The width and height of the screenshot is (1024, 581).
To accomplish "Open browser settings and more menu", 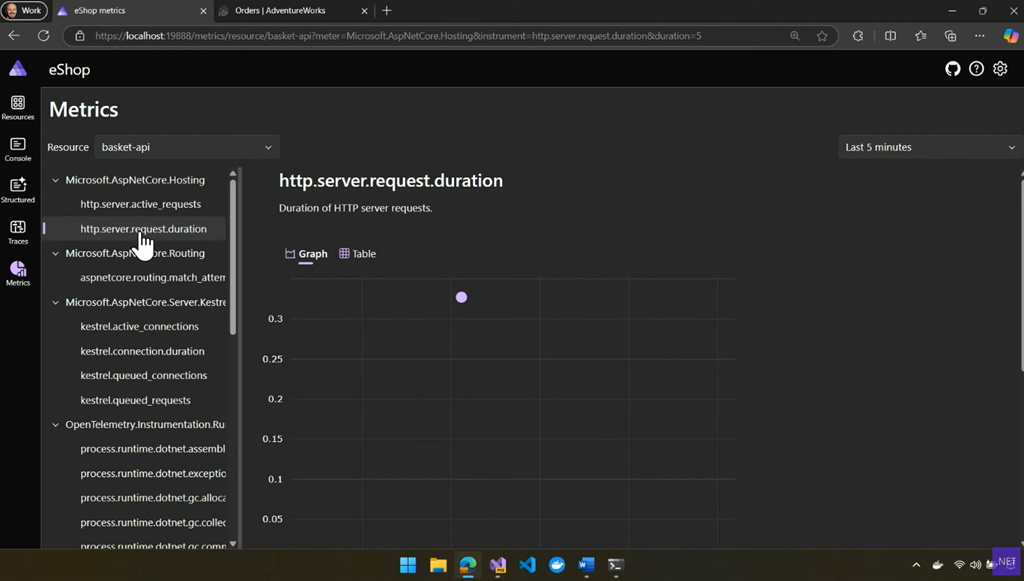I will [980, 36].
